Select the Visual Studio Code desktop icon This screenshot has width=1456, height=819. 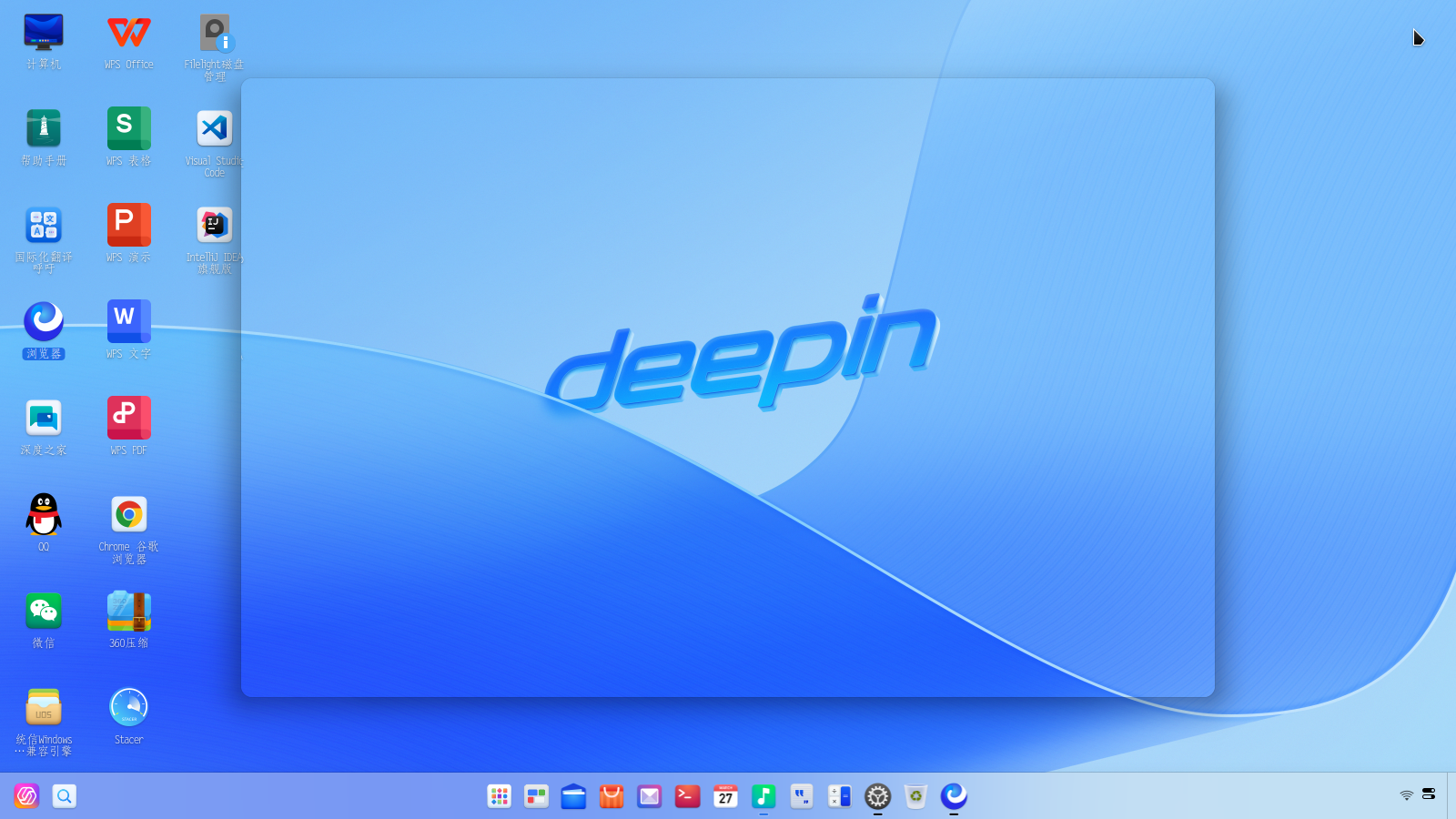pos(215,128)
